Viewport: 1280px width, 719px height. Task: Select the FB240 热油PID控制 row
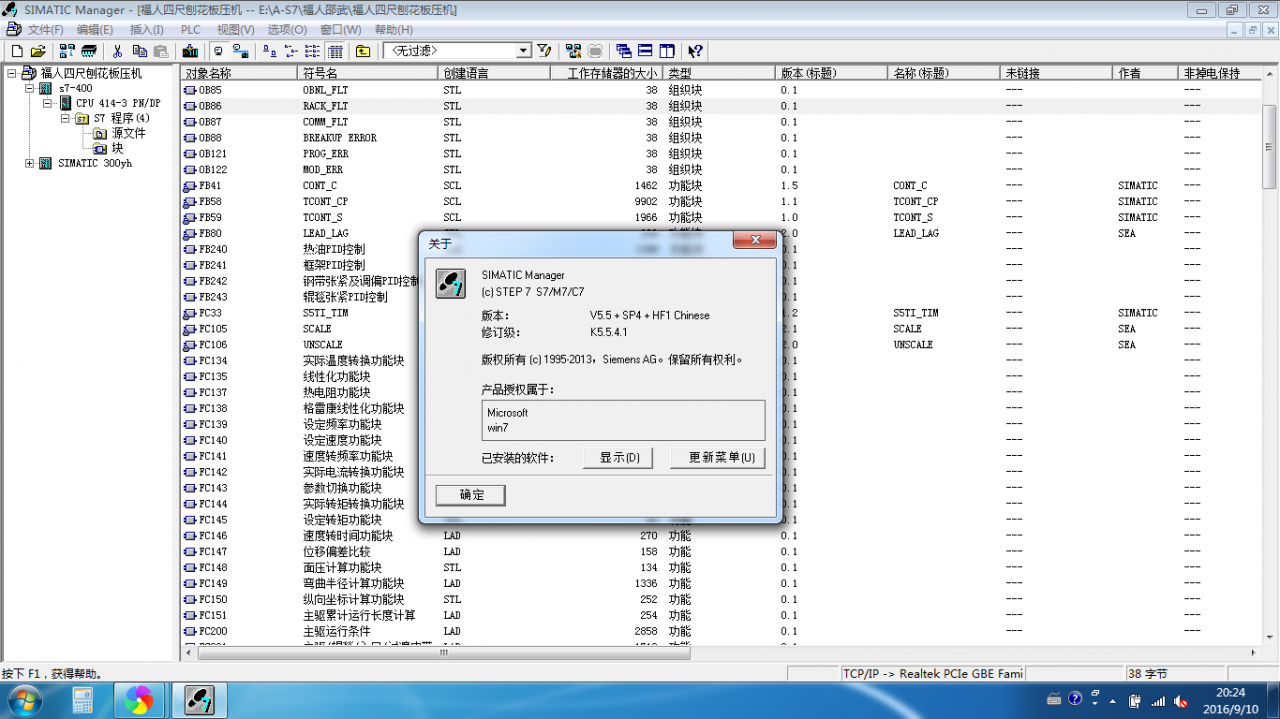point(720,249)
